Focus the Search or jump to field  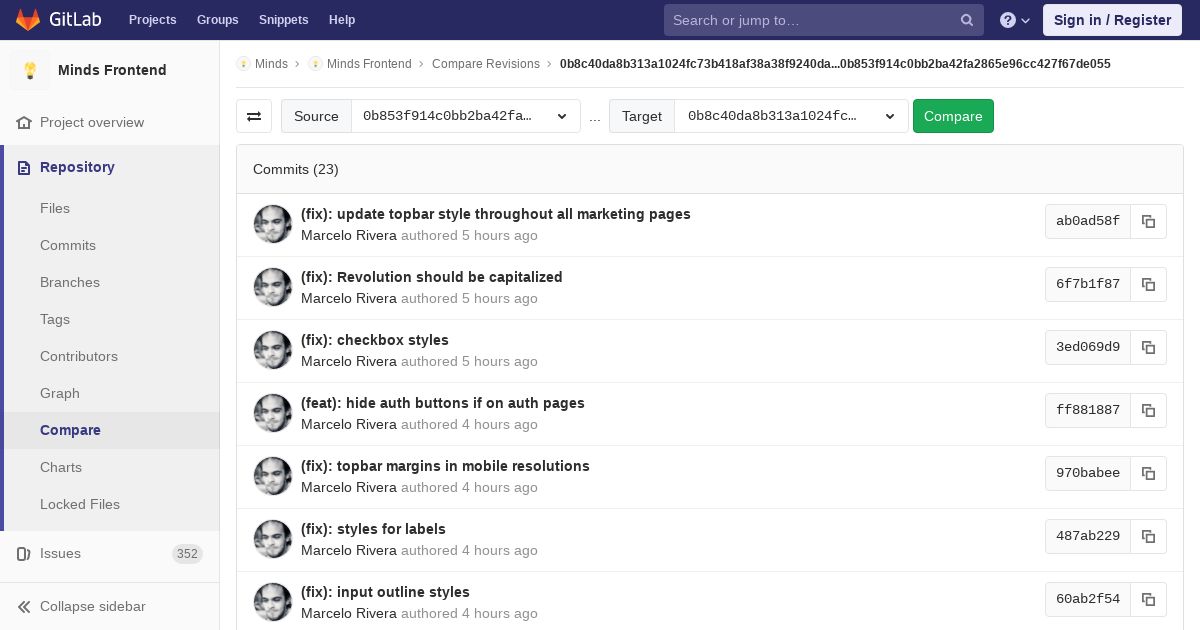coord(814,20)
